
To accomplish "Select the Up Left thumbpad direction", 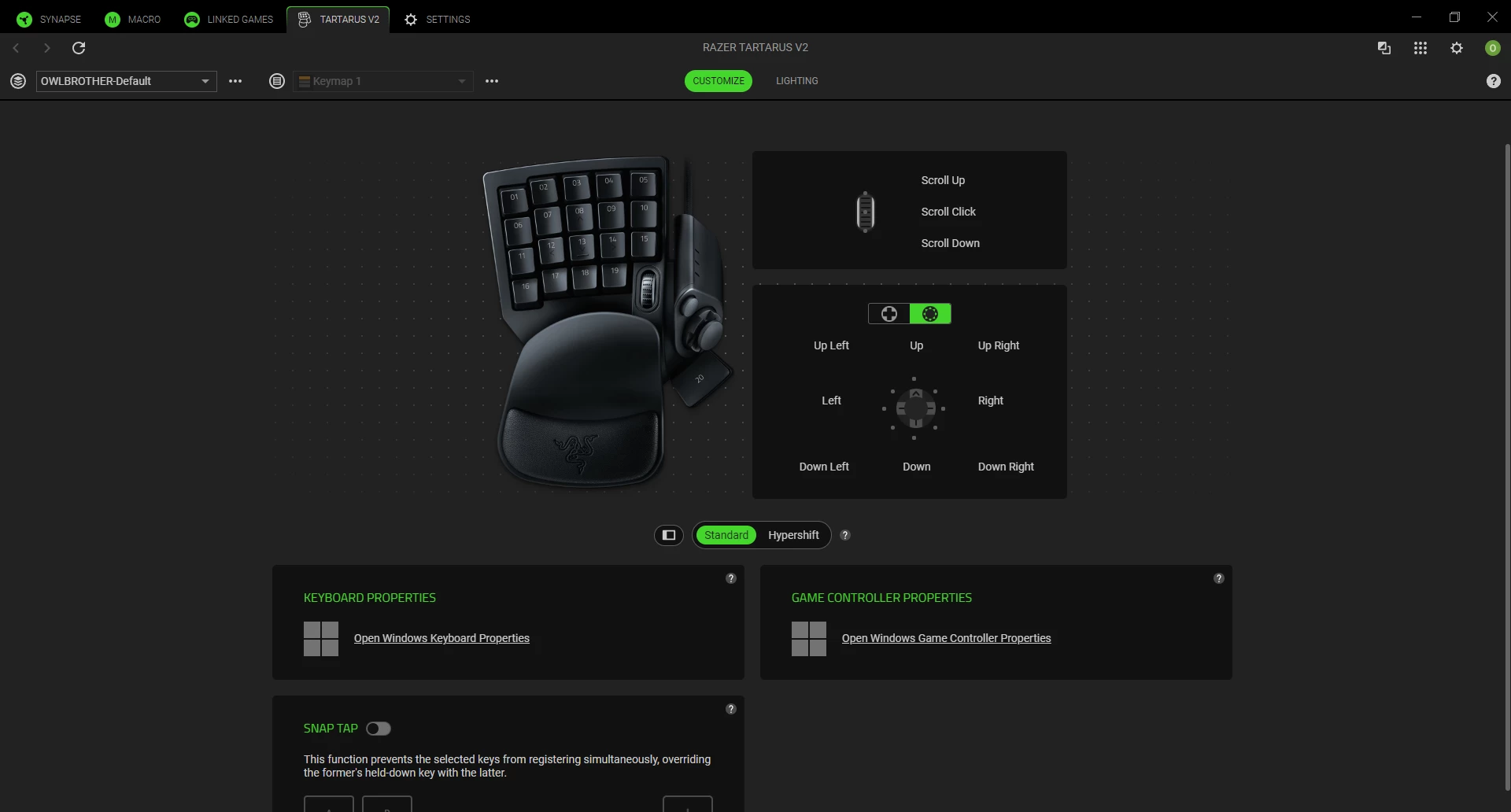I will 831,345.
